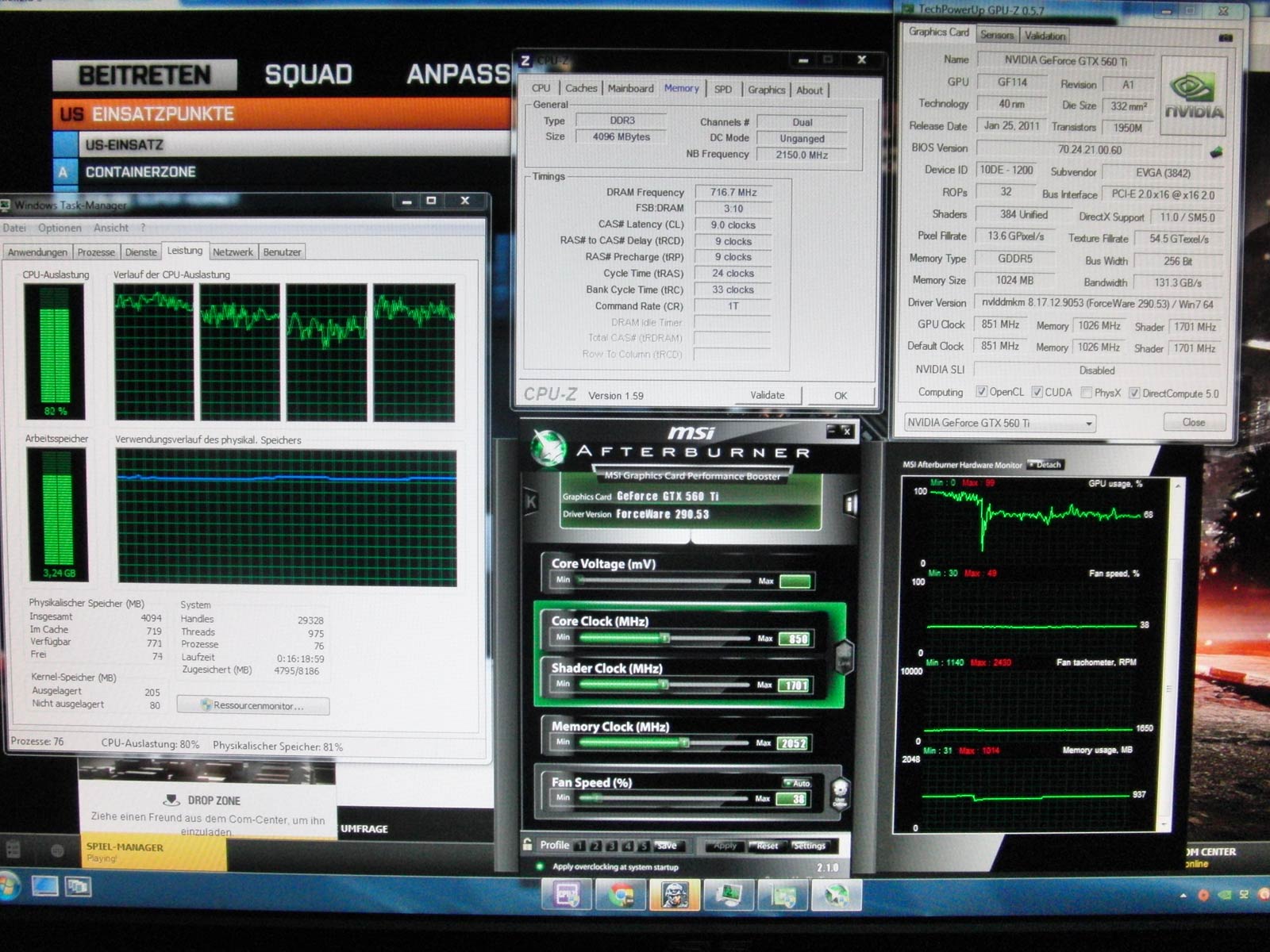The image size is (1270, 952).
Task: Toggle PhysX checkbox in GPU-Z
Action: (x=1086, y=393)
